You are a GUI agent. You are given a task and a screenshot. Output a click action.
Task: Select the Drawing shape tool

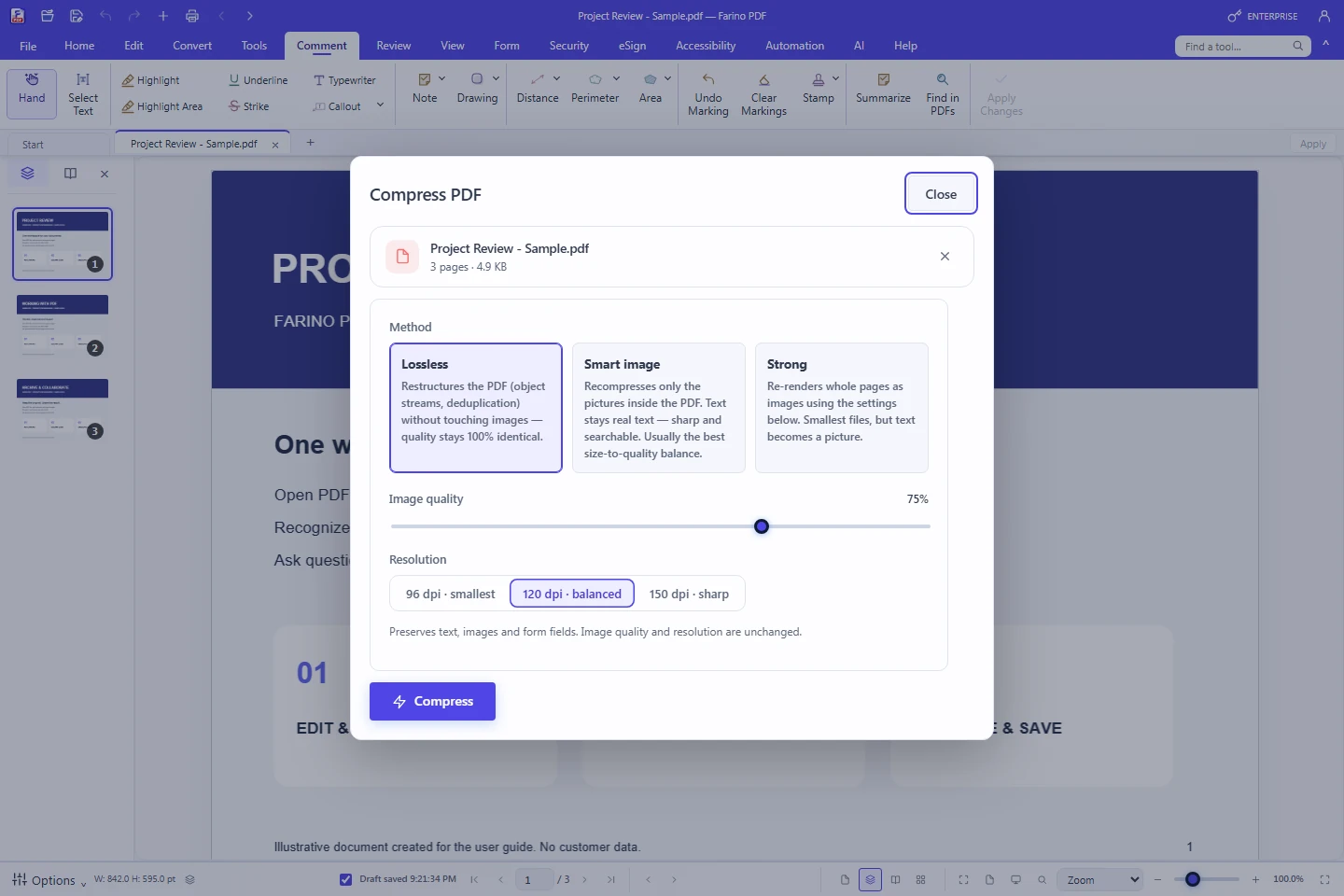pos(477,90)
